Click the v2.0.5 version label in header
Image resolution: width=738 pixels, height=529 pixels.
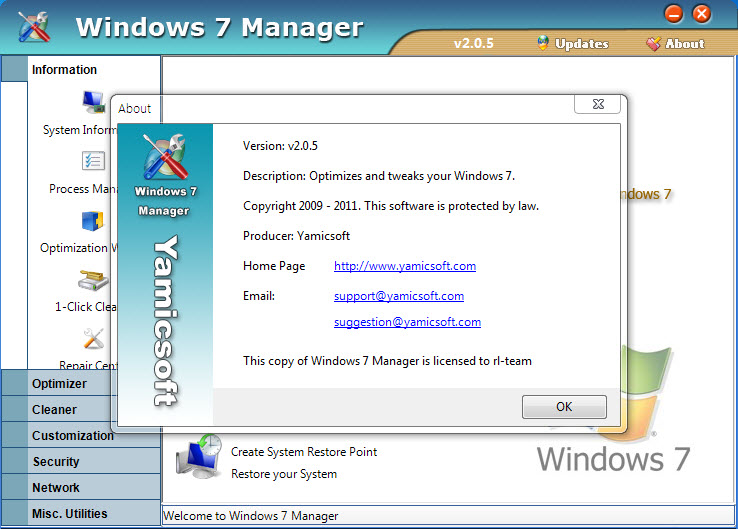(x=473, y=43)
